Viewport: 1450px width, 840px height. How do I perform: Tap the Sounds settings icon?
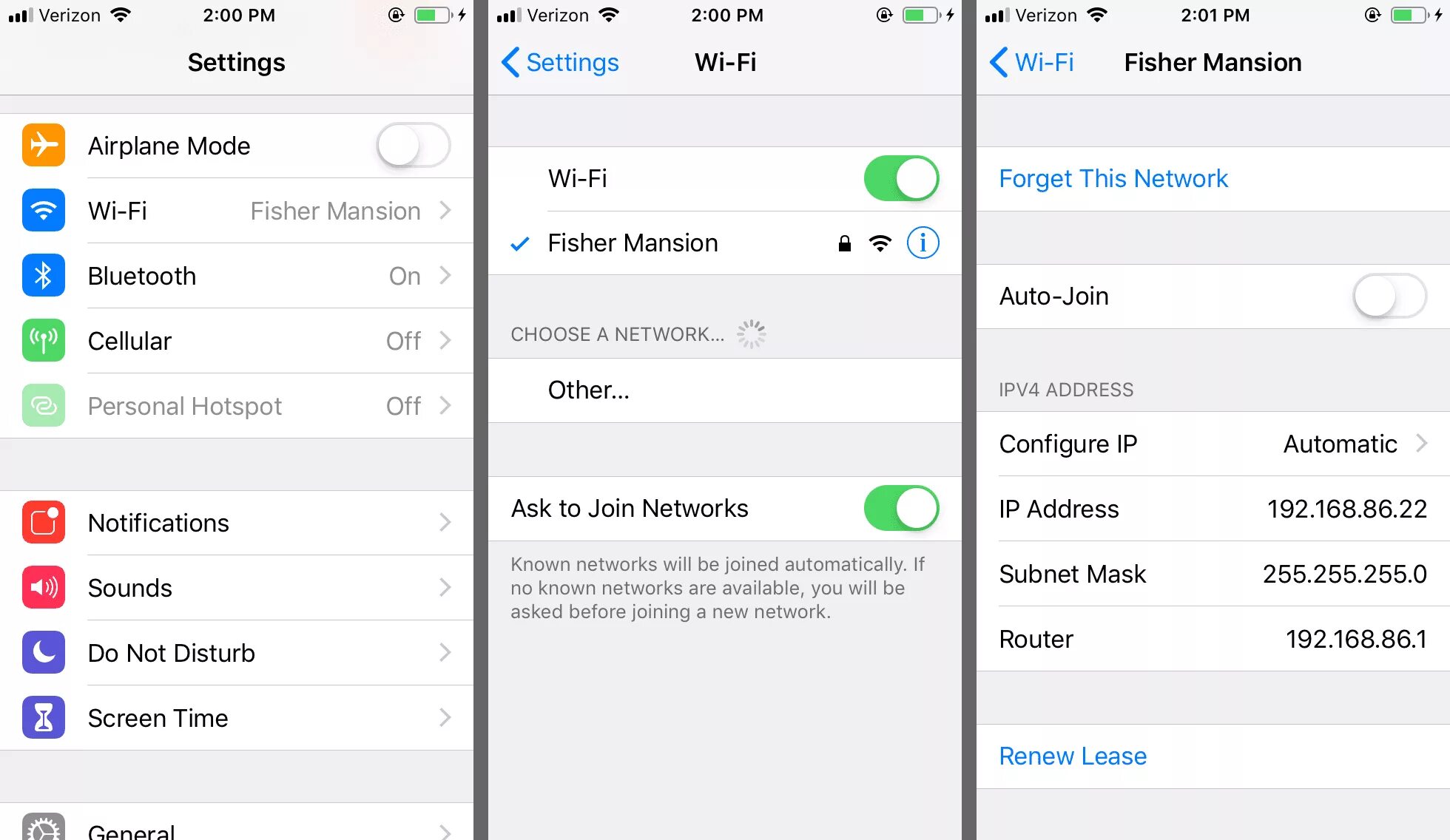point(44,587)
